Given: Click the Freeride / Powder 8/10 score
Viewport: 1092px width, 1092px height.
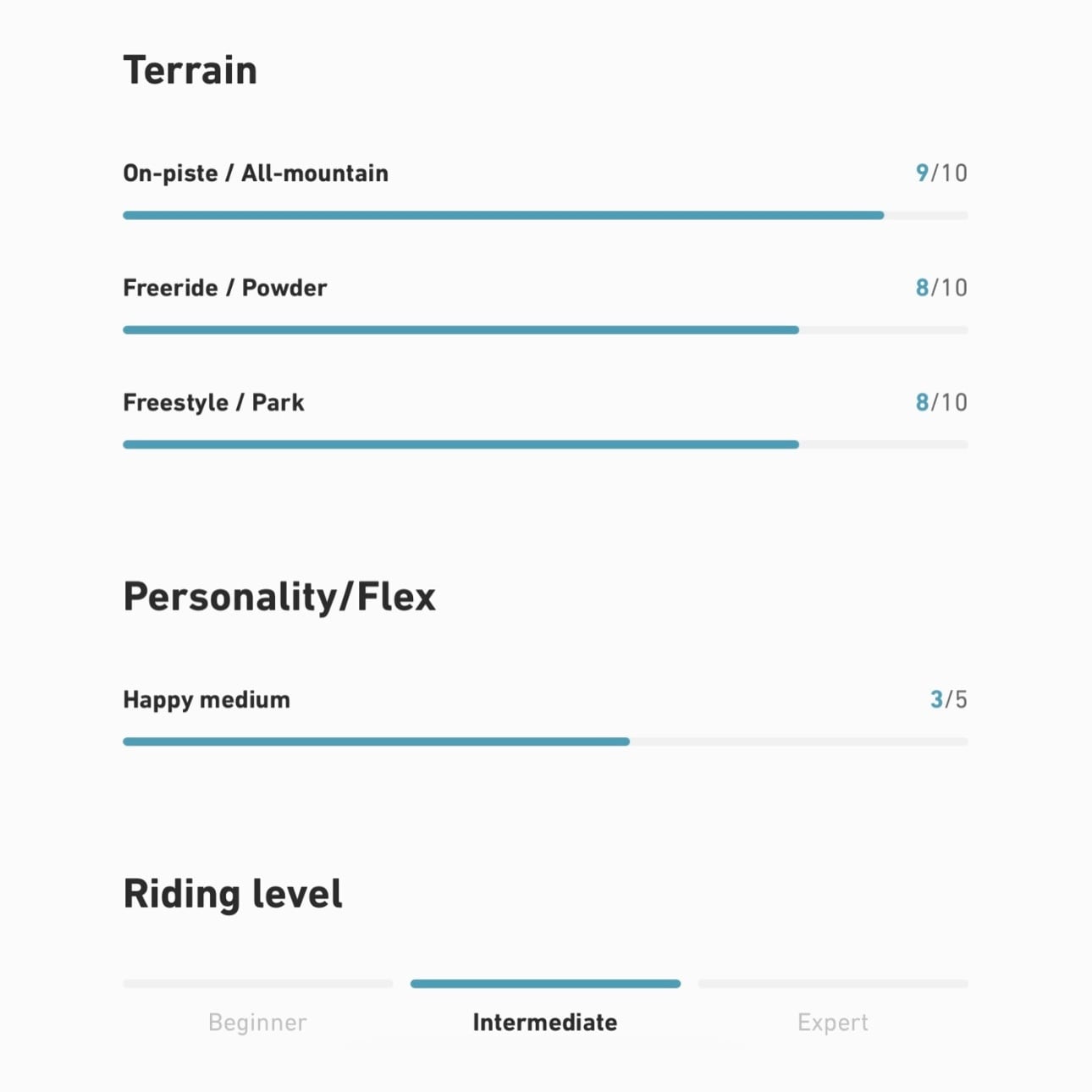Looking at the screenshot, I should pyautogui.click(x=940, y=288).
